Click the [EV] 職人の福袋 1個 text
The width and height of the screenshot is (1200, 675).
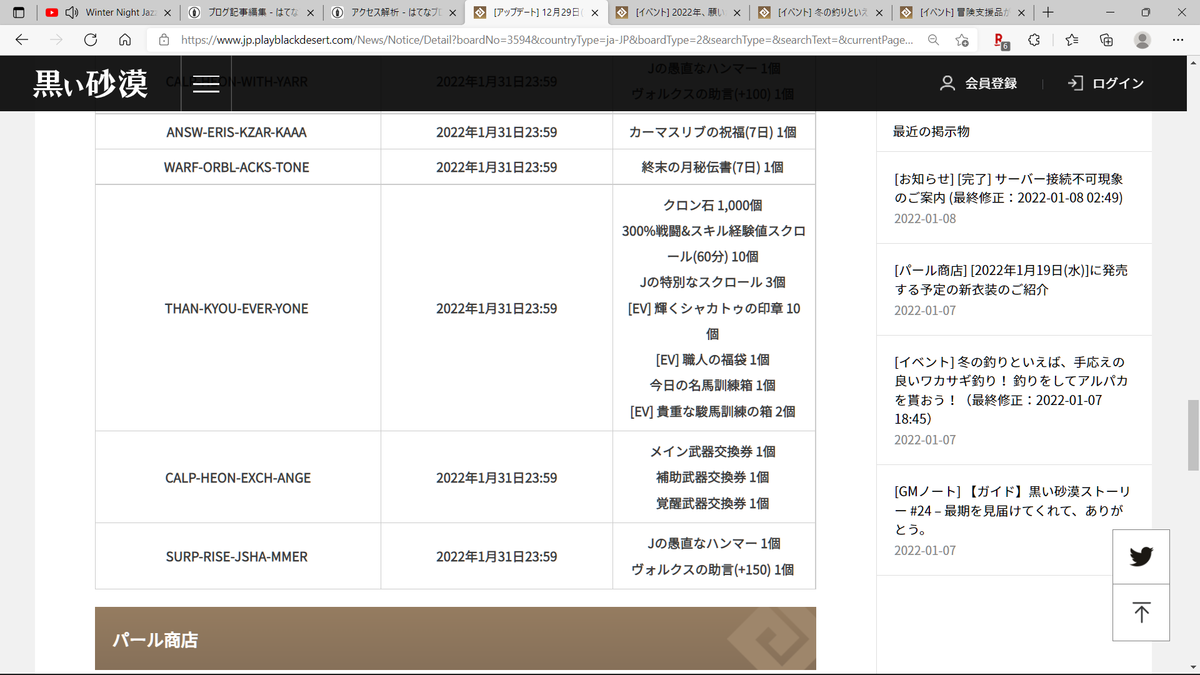(x=713, y=359)
